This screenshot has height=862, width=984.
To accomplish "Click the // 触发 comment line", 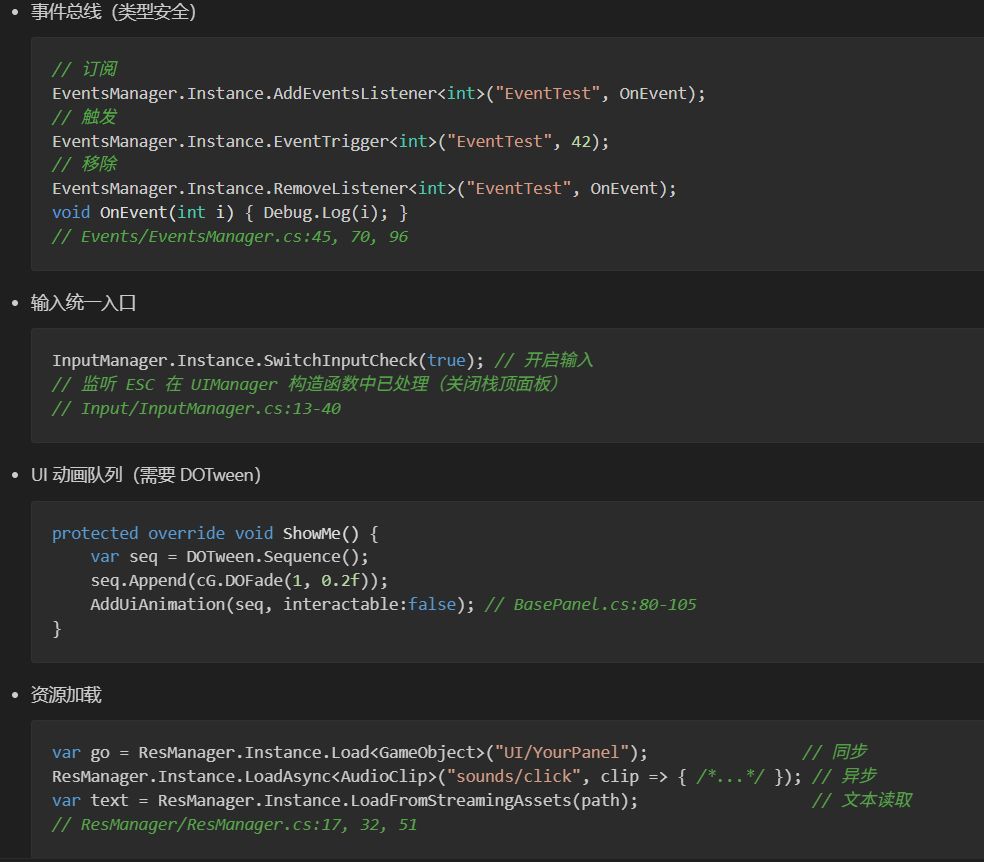I will coord(84,117).
